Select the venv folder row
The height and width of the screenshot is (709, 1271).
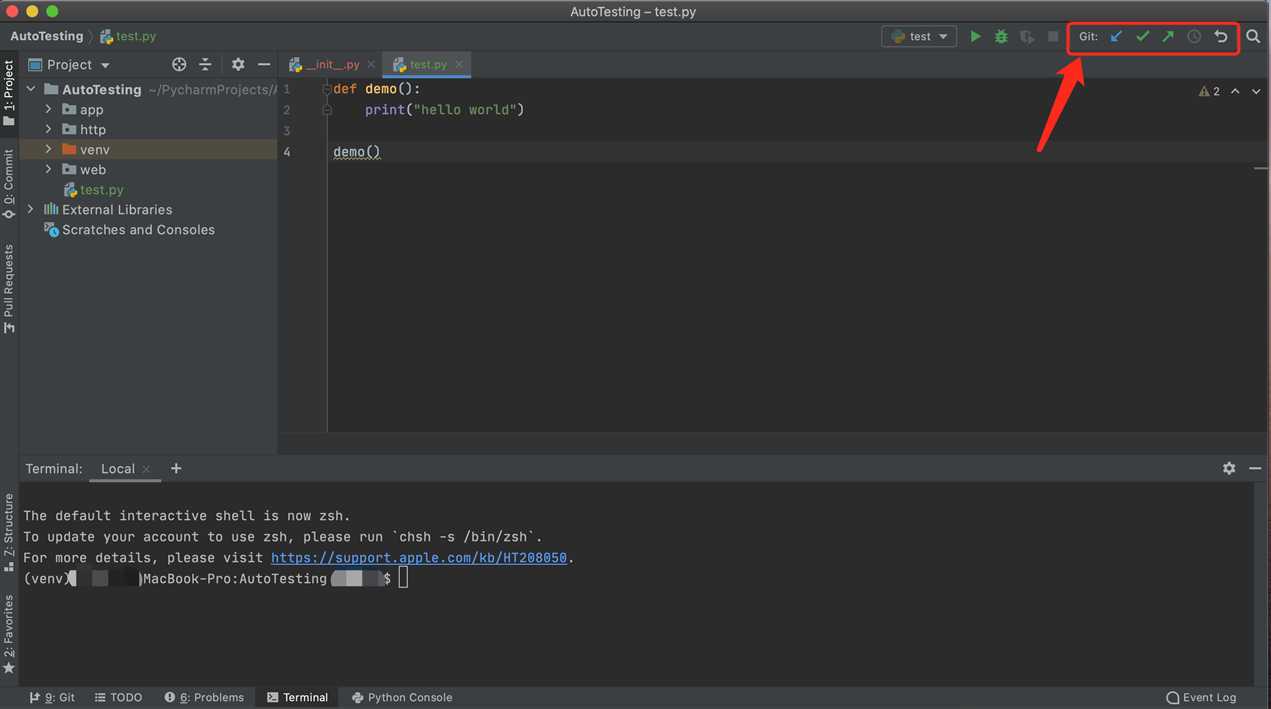(148, 149)
